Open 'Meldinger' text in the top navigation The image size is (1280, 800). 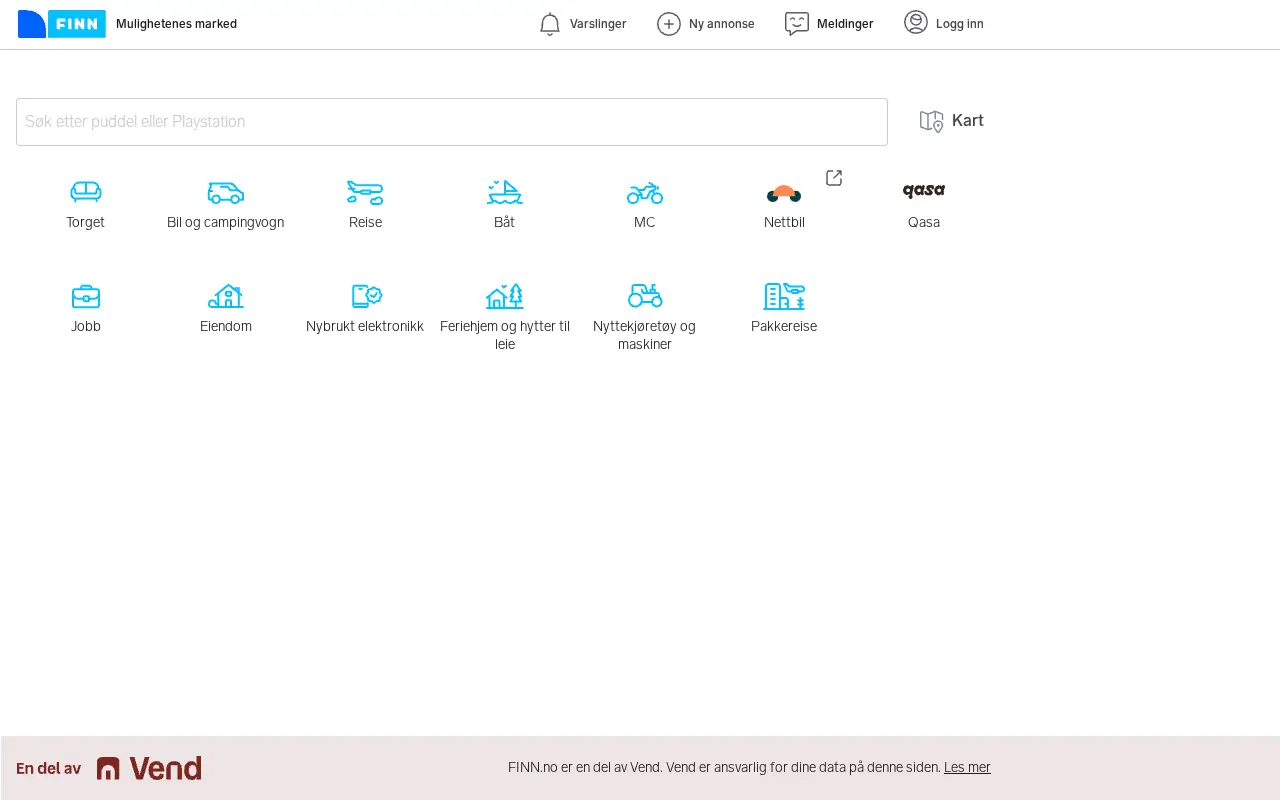pos(845,24)
